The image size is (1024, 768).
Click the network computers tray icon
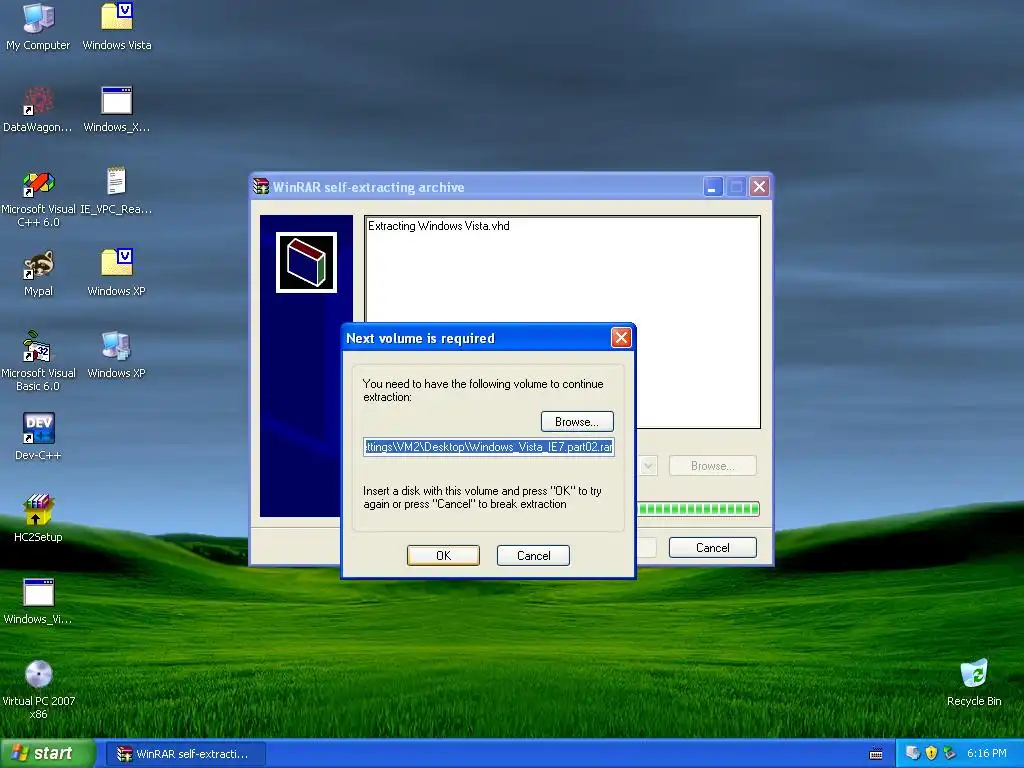point(913,753)
